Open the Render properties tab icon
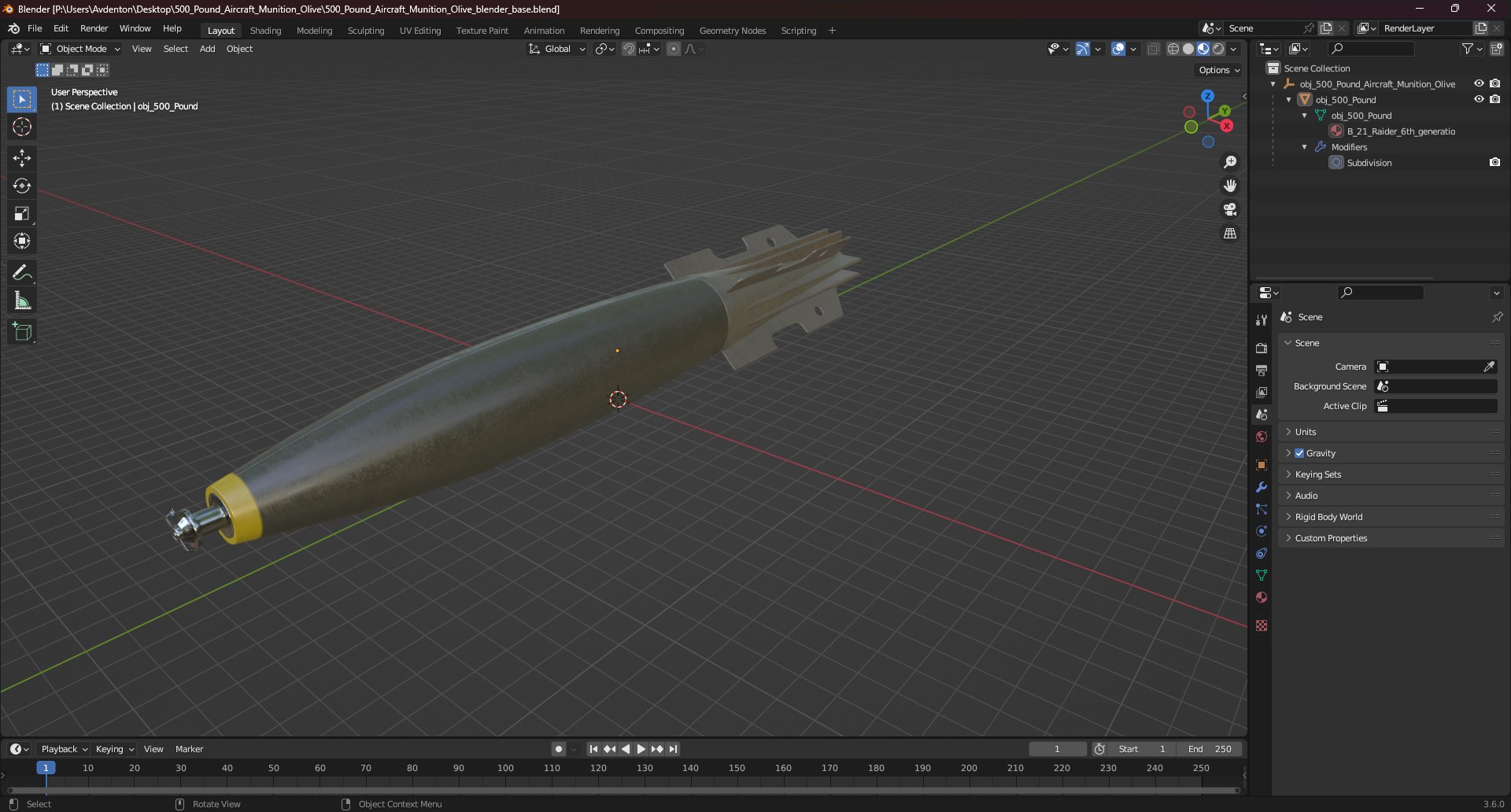1511x812 pixels. point(1262,348)
